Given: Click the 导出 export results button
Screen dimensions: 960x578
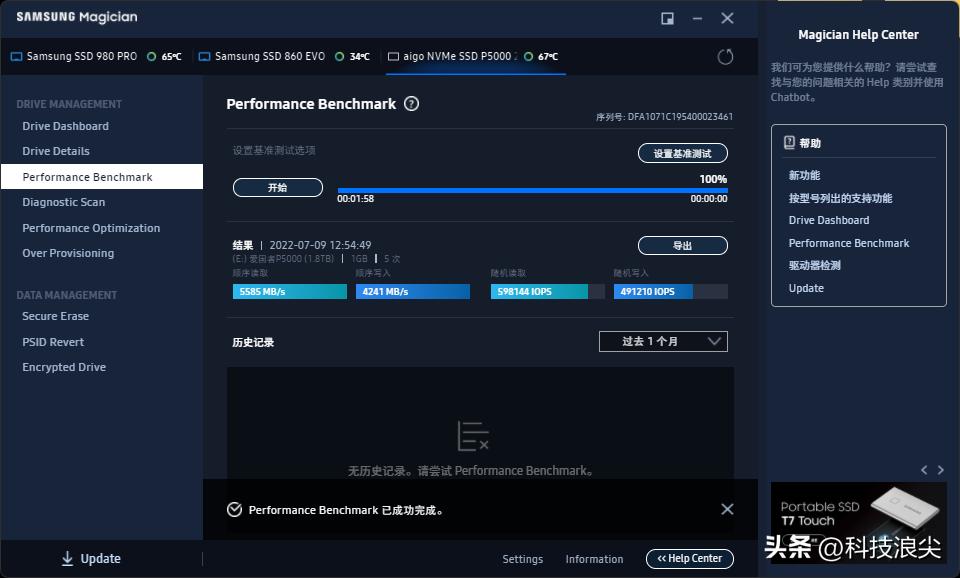Looking at the screenshot, I should pos(682,245).
